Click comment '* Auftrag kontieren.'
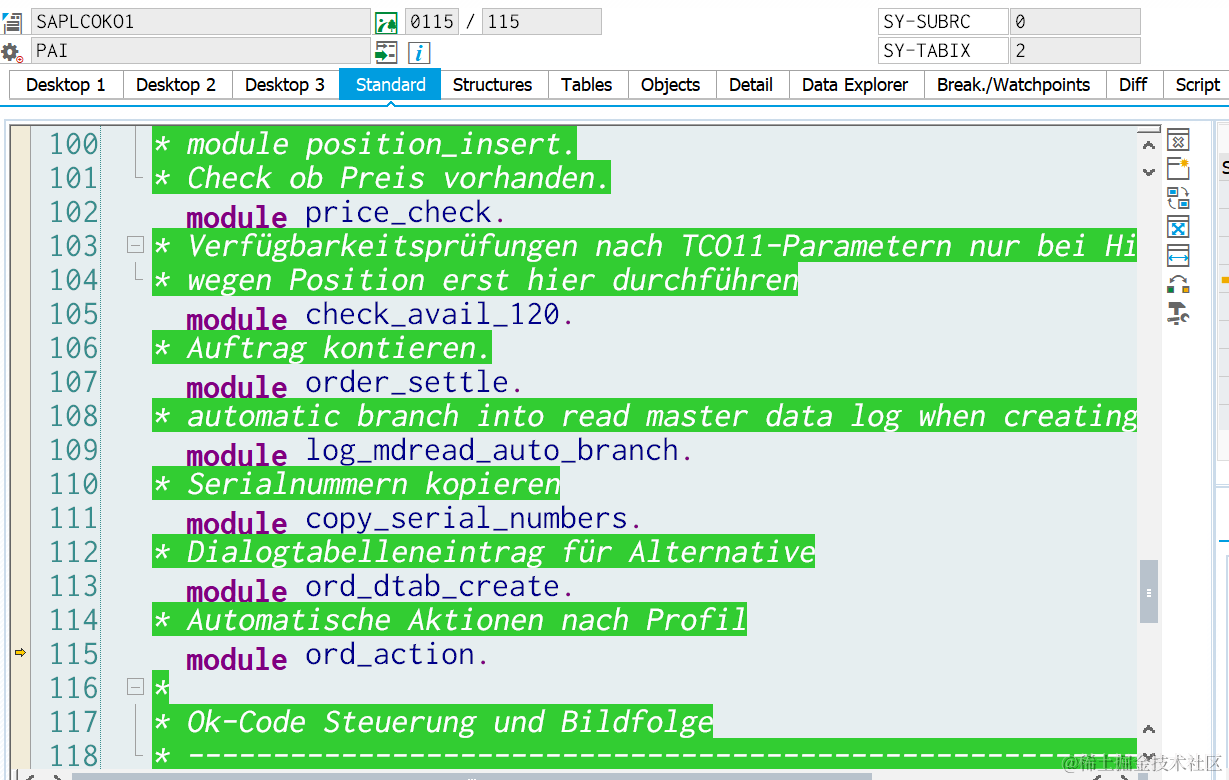Viewport: 1229px width, 780px height. click(x=322, y=349)
